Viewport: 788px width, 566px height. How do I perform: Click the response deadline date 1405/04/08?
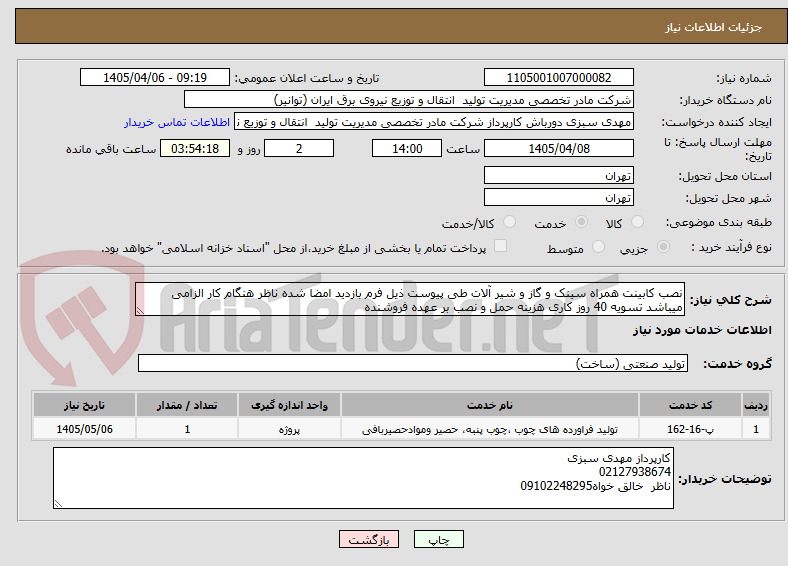pyautogui.click(x=559, y=148)
